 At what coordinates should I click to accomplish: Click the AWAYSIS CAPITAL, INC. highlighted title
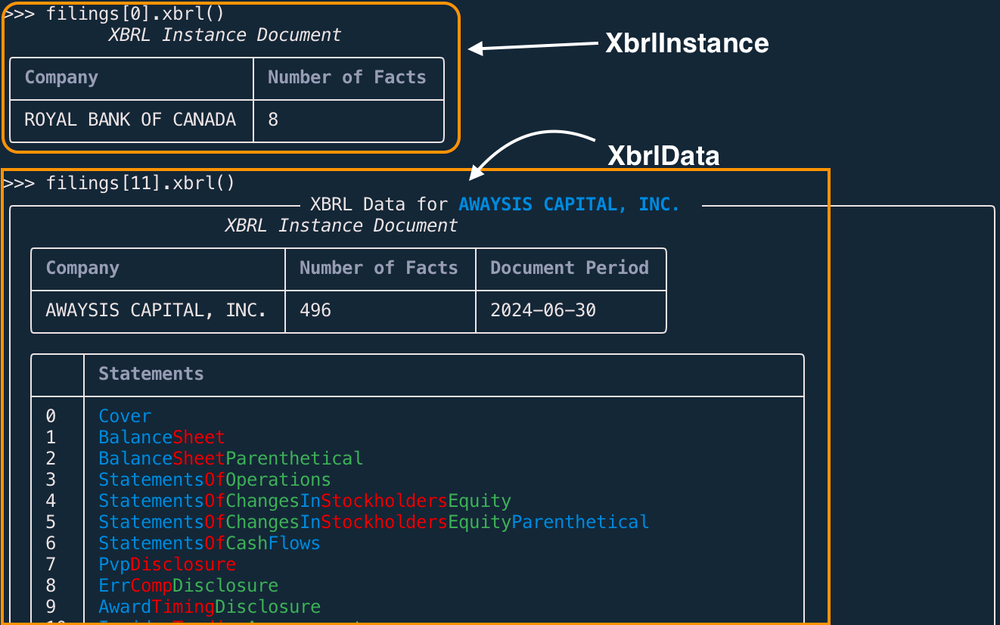click(568, 204)
